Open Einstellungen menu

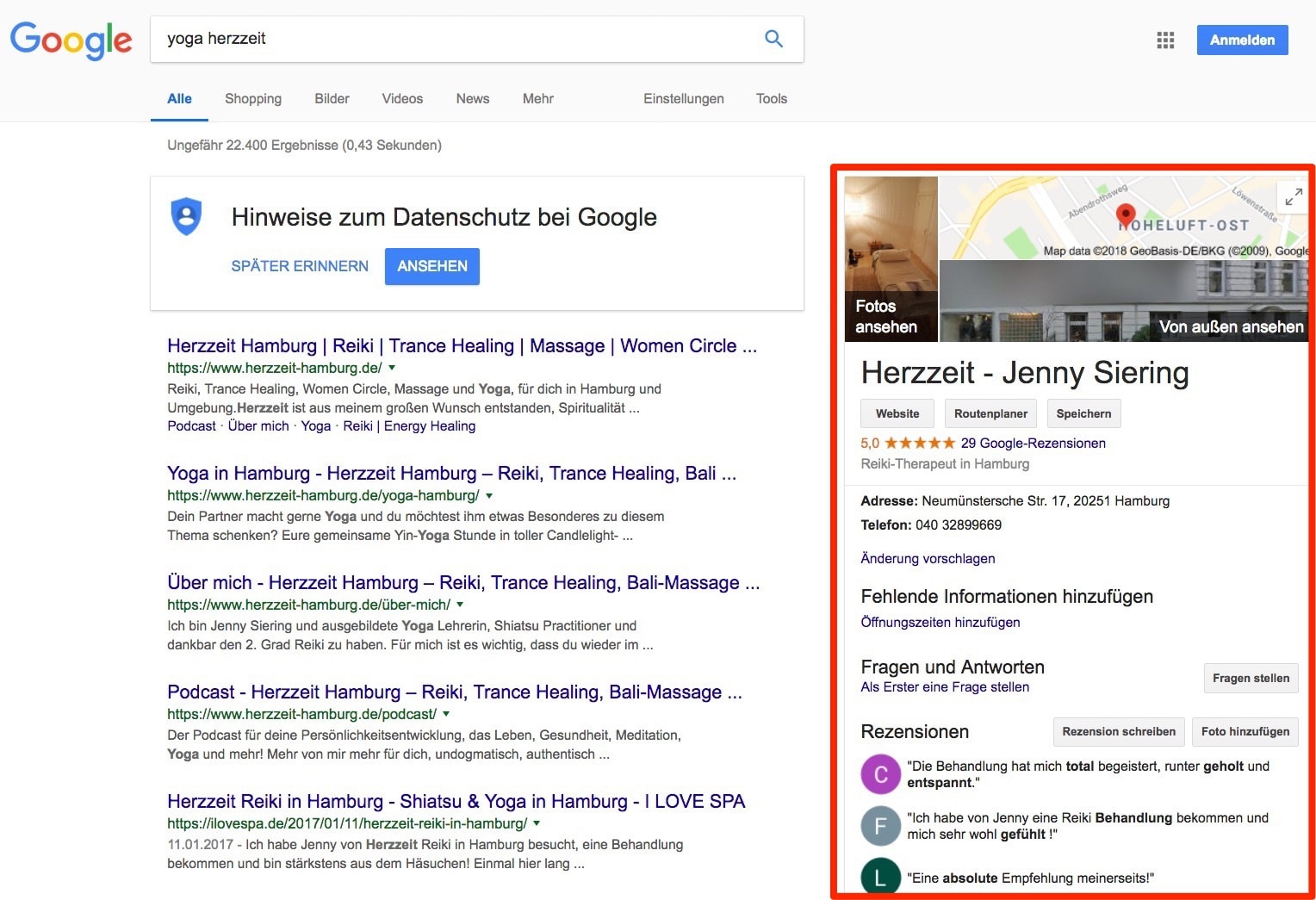(684, 99)
